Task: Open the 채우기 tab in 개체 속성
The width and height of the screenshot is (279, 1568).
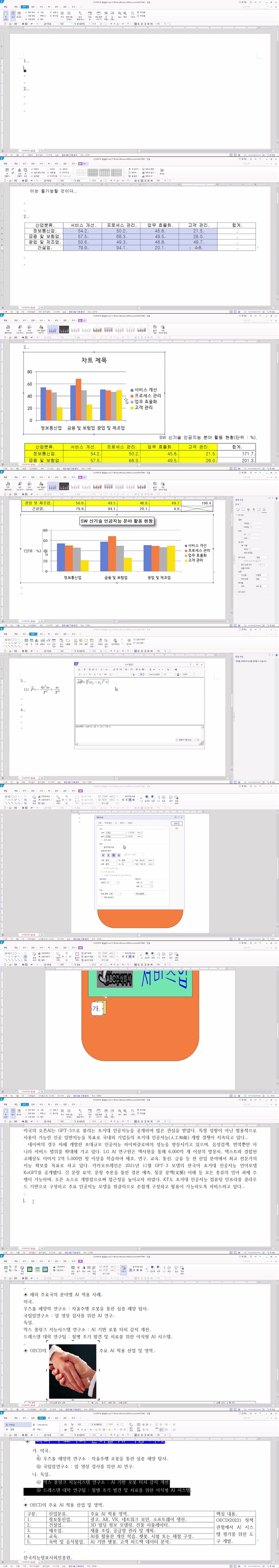Action: 122,823
